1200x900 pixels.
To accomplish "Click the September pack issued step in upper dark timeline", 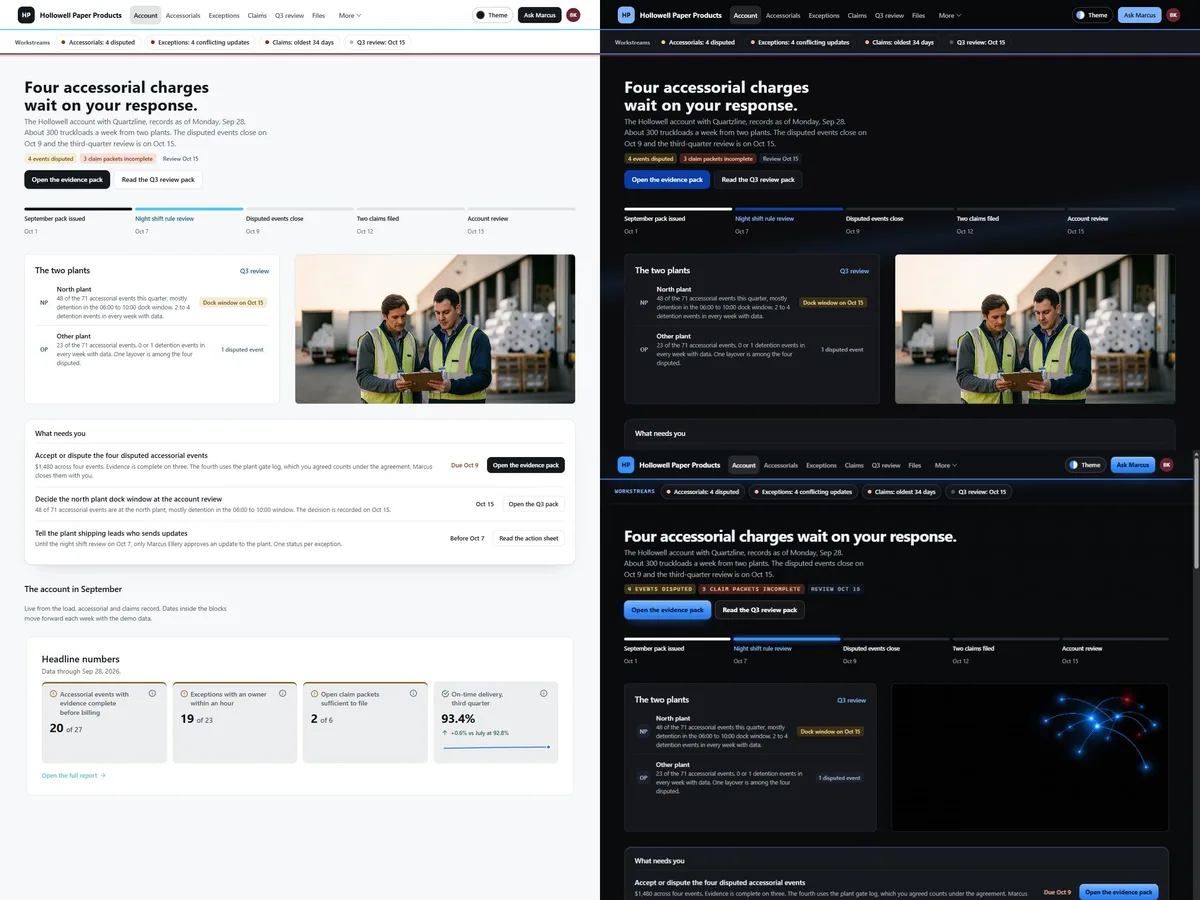I will (x=678, y=220).
